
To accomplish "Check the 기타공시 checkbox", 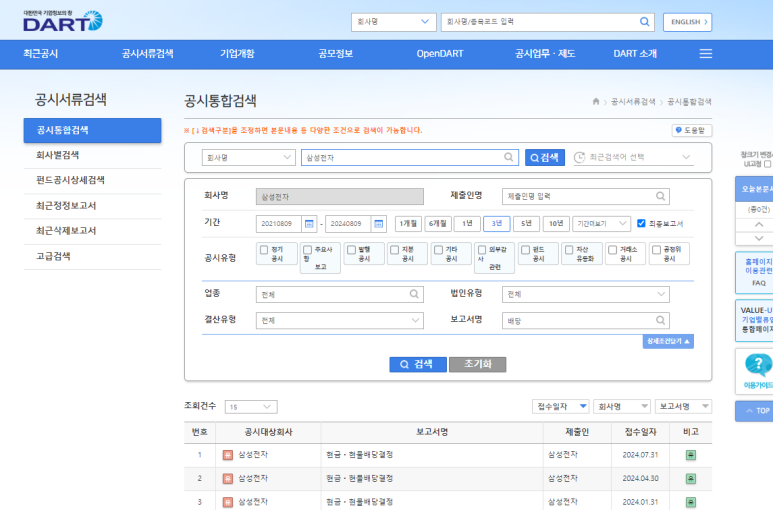I will [438, 250].
